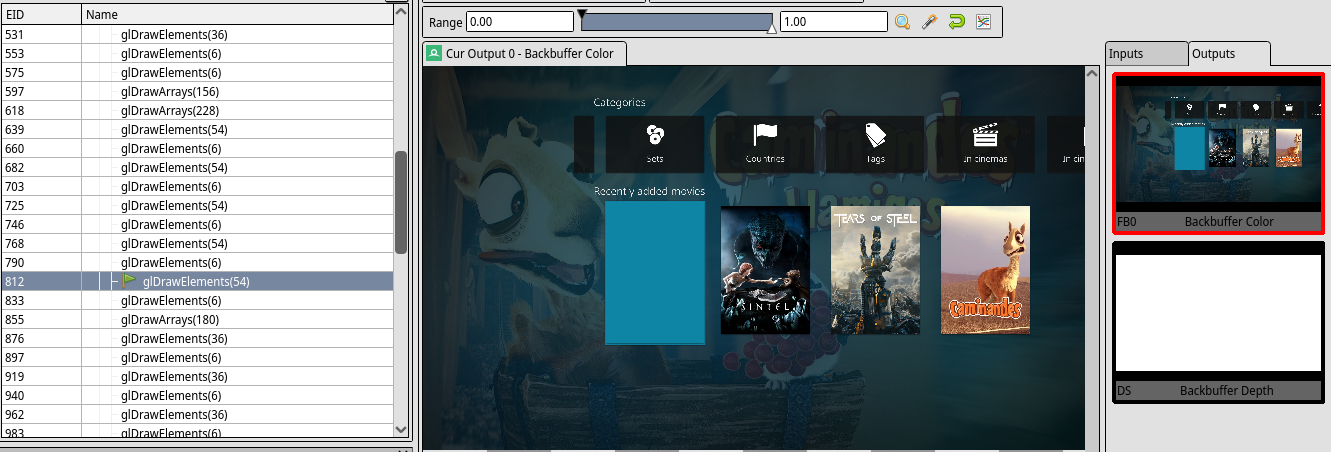Switch to the Inputs tab
Viewport: 1331px width, 452px height.
(x=1146, y=54)
